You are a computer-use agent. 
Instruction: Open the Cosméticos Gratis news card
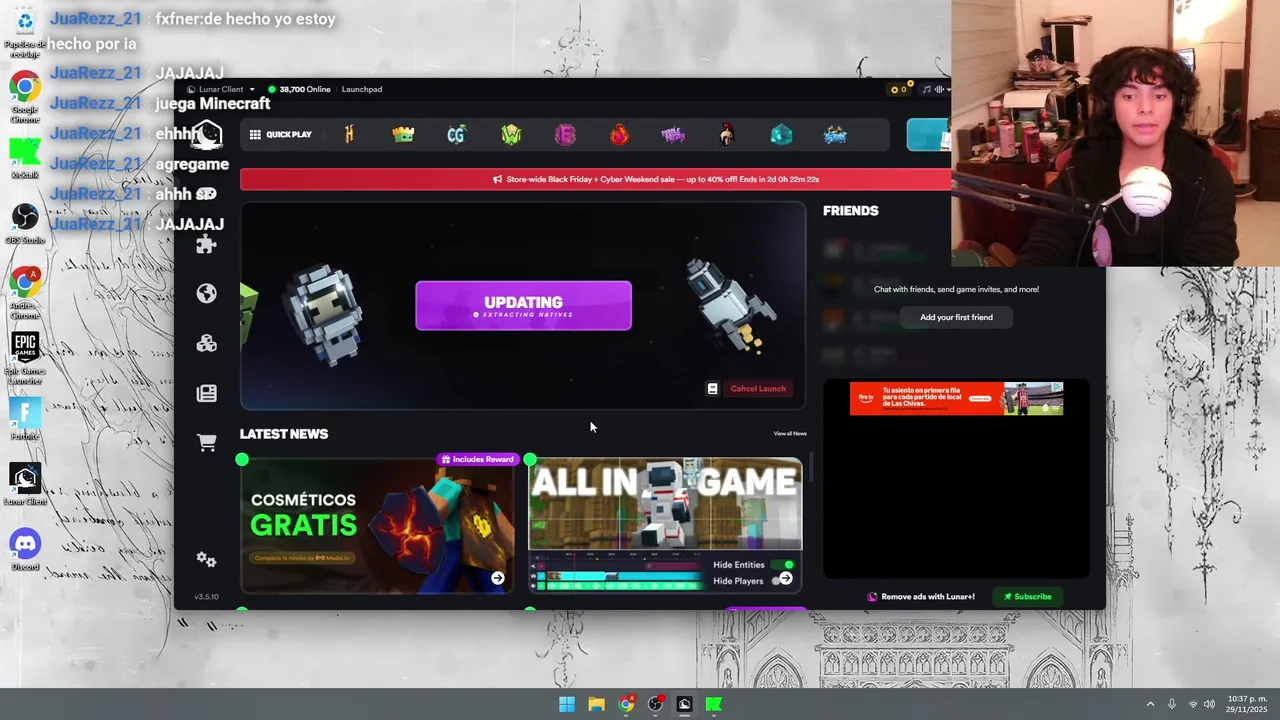377,526
